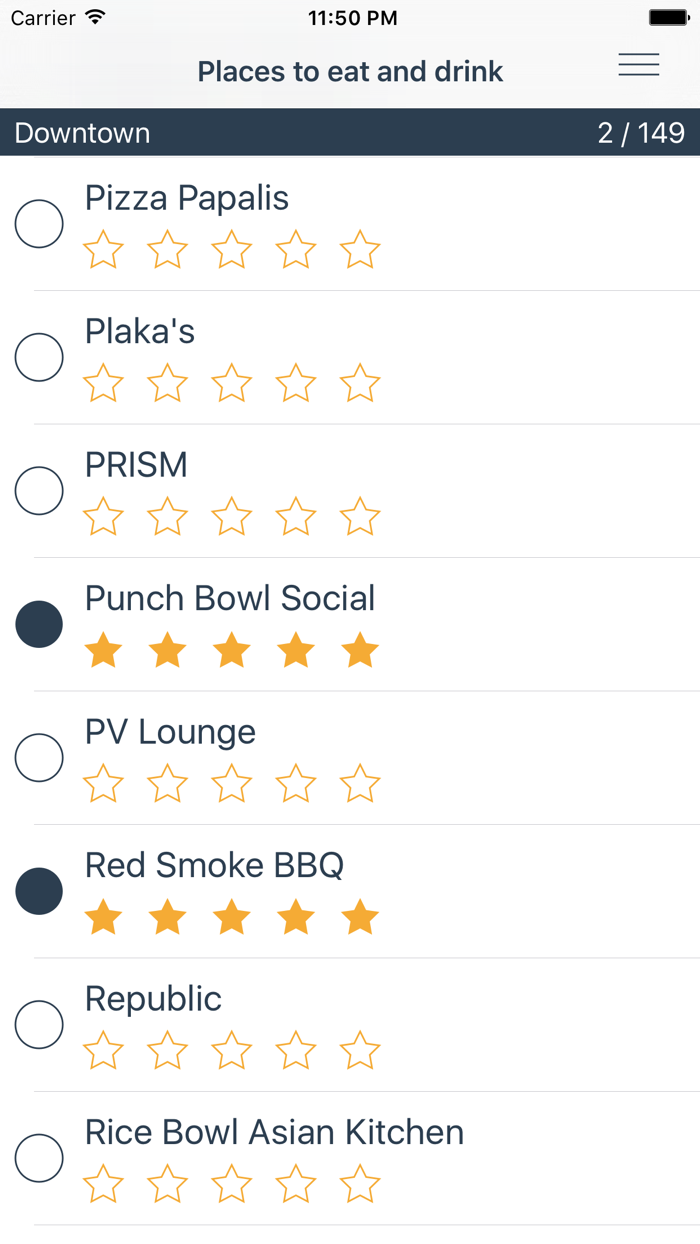This screenshot has height=1244, width=700.
Task: Uncheck the Red Smoke BBQ circle
Action: (38, 890)
